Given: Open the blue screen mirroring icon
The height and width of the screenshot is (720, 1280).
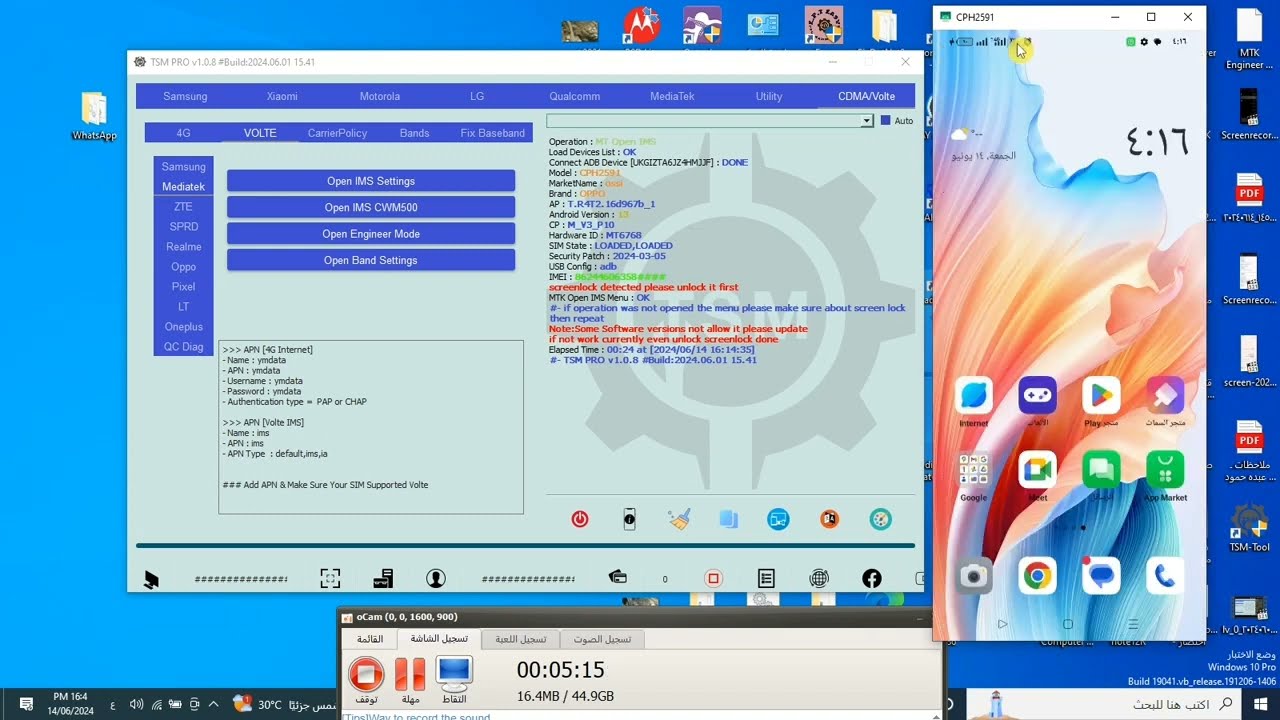Looking at the screenshot, I should click(x=779, y=519).
